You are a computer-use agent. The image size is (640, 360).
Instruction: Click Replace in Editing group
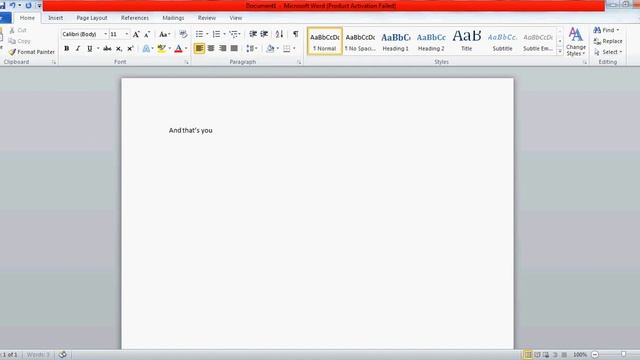click(608, 41)
